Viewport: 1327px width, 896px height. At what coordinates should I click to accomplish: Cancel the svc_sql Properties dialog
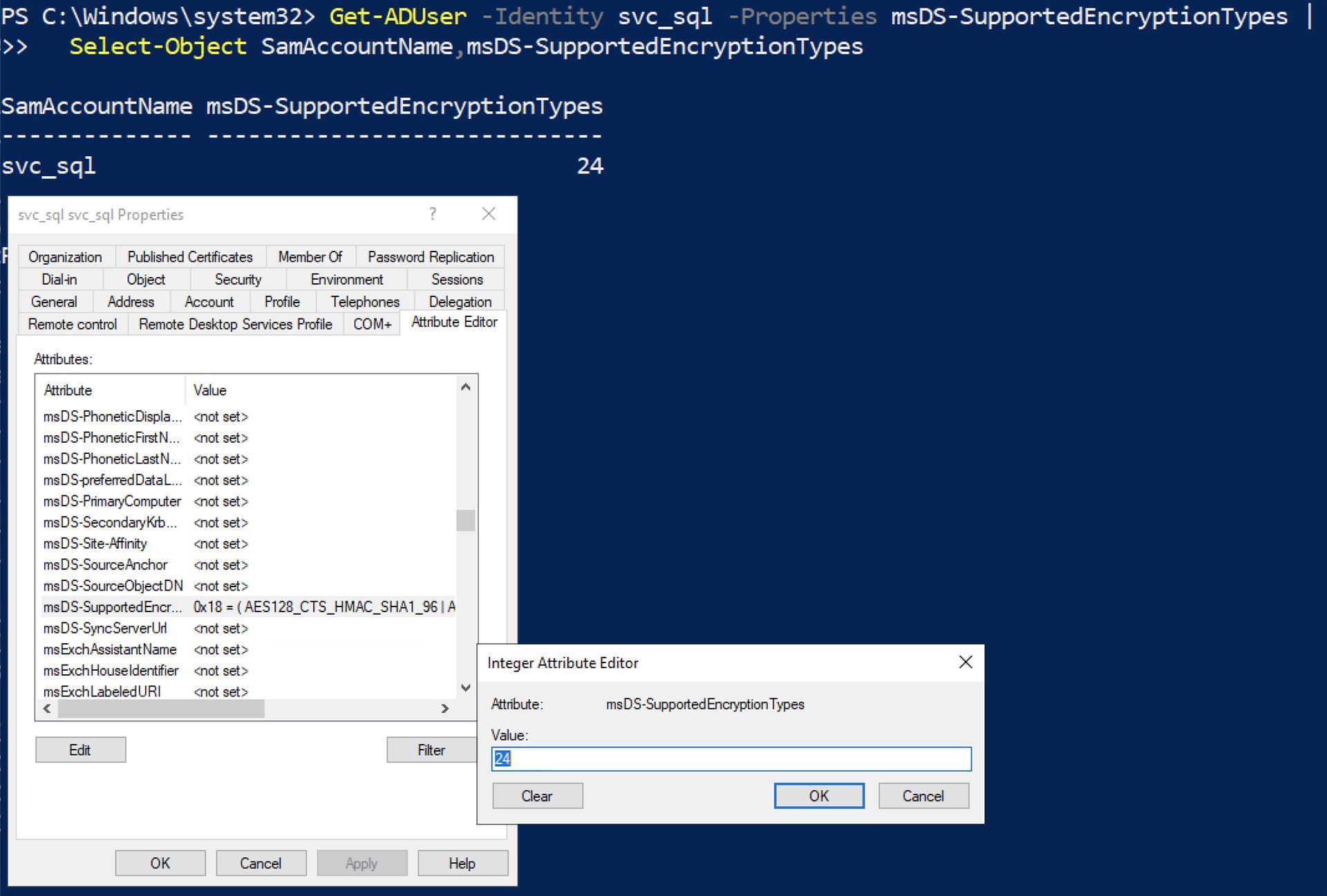(260, 863)
